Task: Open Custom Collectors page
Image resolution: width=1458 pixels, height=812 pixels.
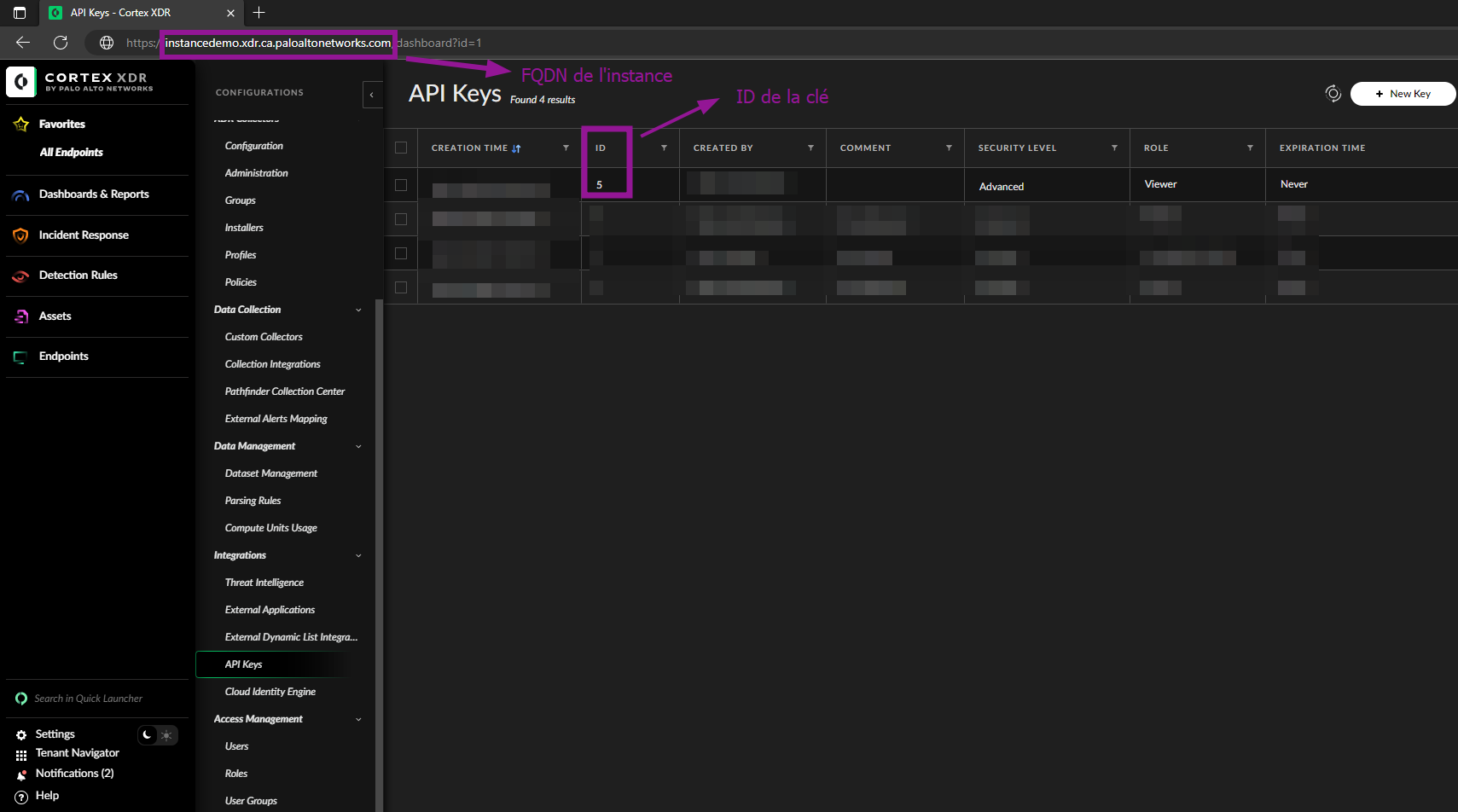Action: coord(264,337)
